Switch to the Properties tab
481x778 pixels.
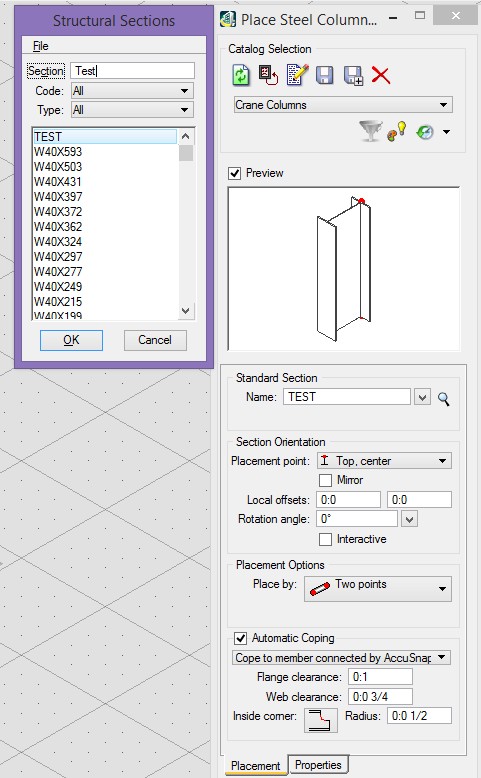tap(318, 765)
